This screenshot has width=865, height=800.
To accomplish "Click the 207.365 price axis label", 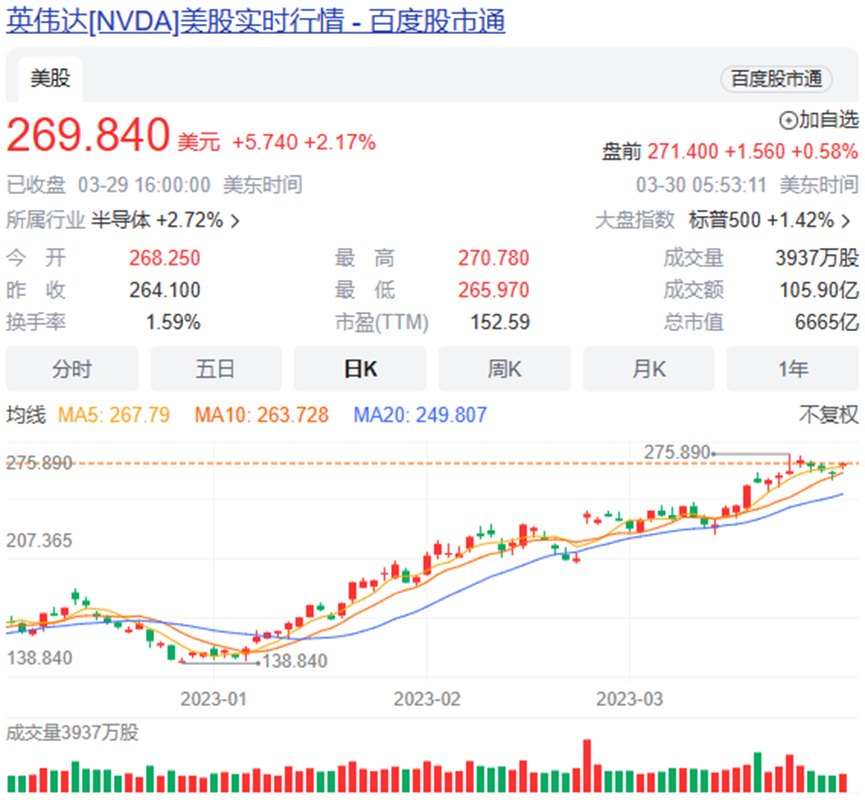I will 39,541.
